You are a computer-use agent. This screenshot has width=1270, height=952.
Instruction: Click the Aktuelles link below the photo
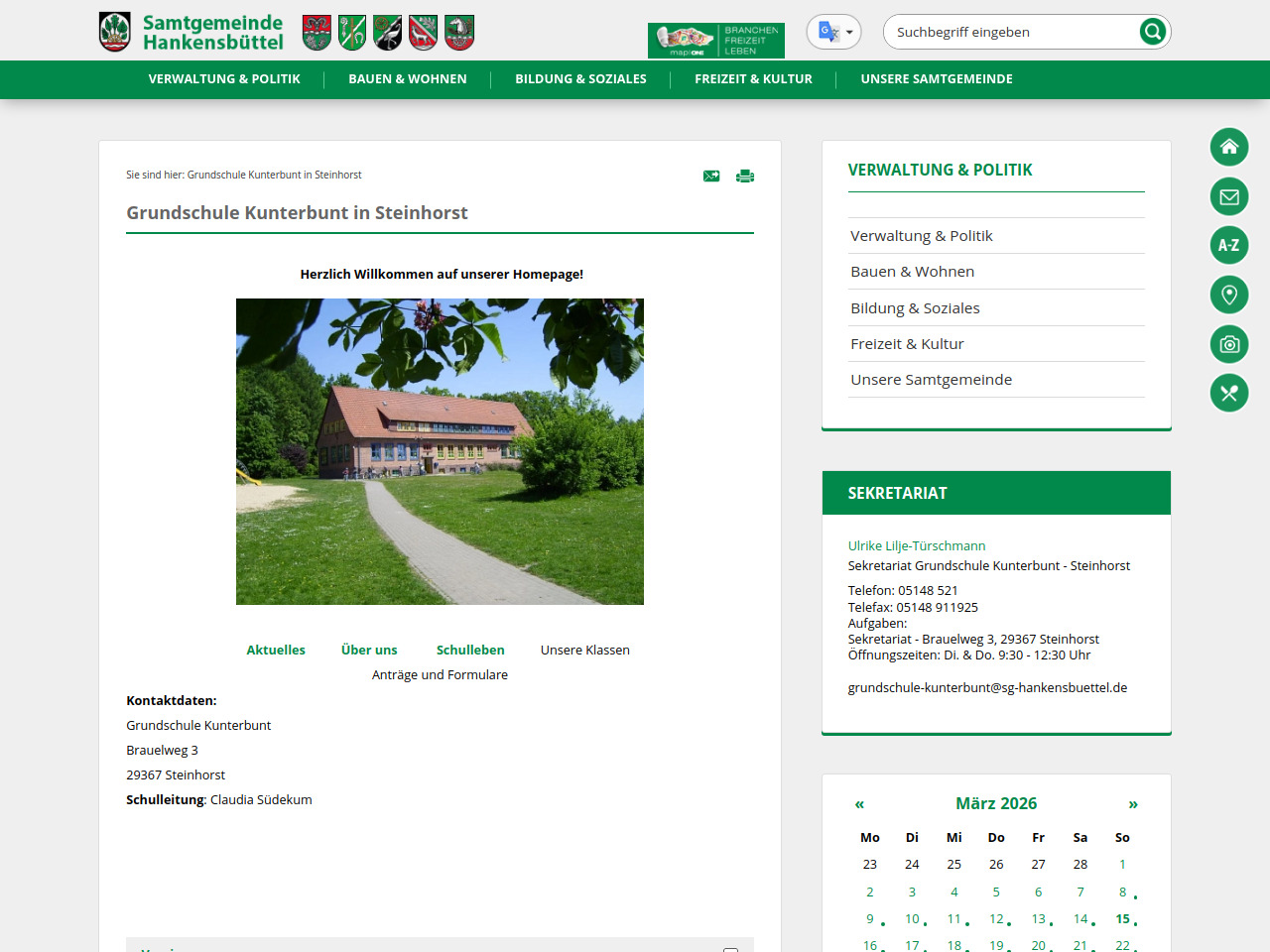click(276, 651)
